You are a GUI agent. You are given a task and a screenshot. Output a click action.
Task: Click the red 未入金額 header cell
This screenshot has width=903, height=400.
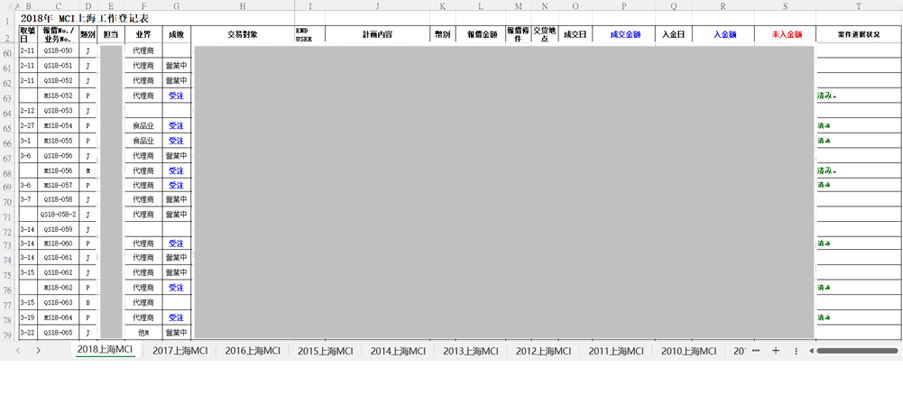tap(786, 34)
